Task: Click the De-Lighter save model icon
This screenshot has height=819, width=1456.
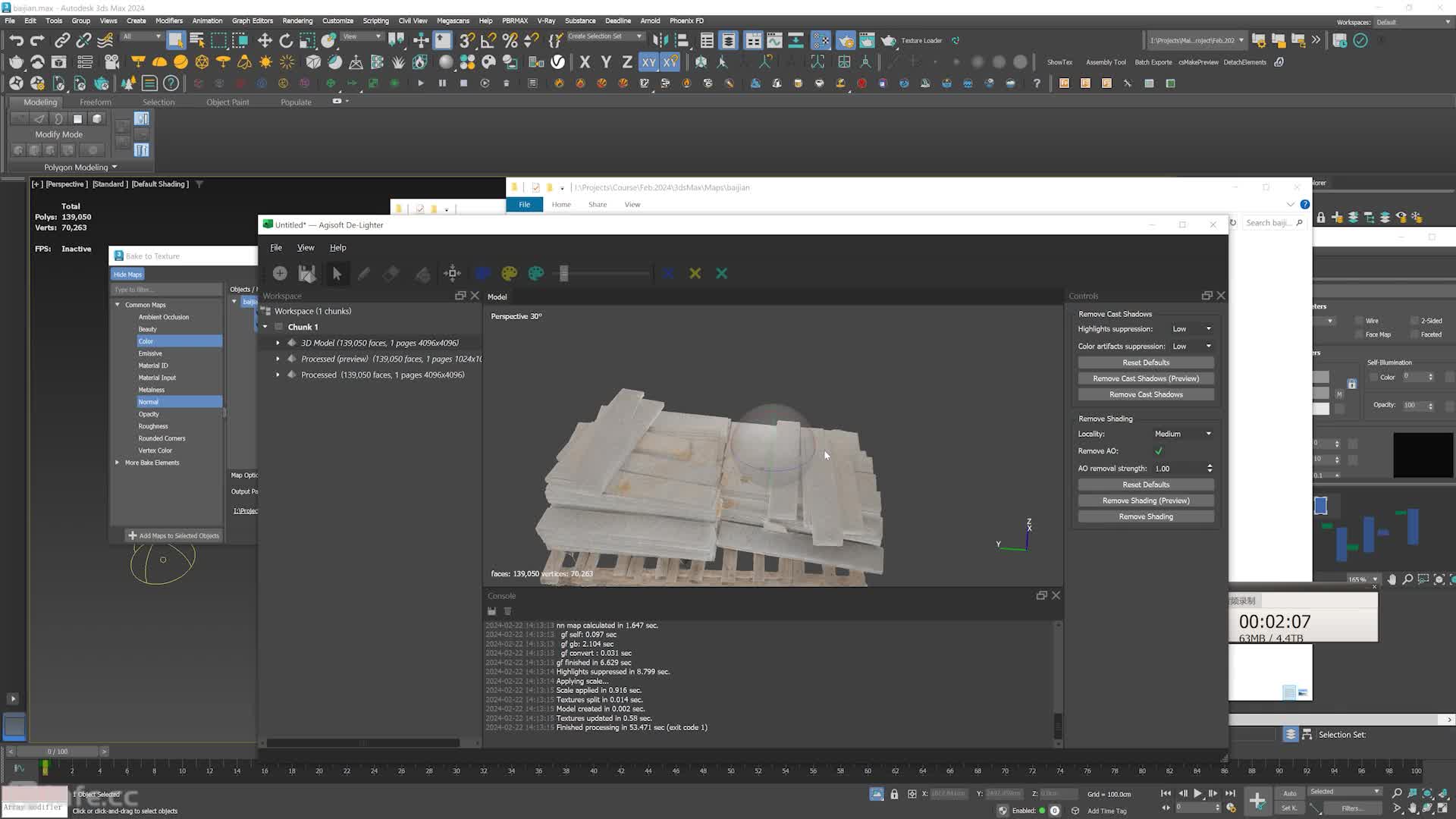Action: pos(307,273)
